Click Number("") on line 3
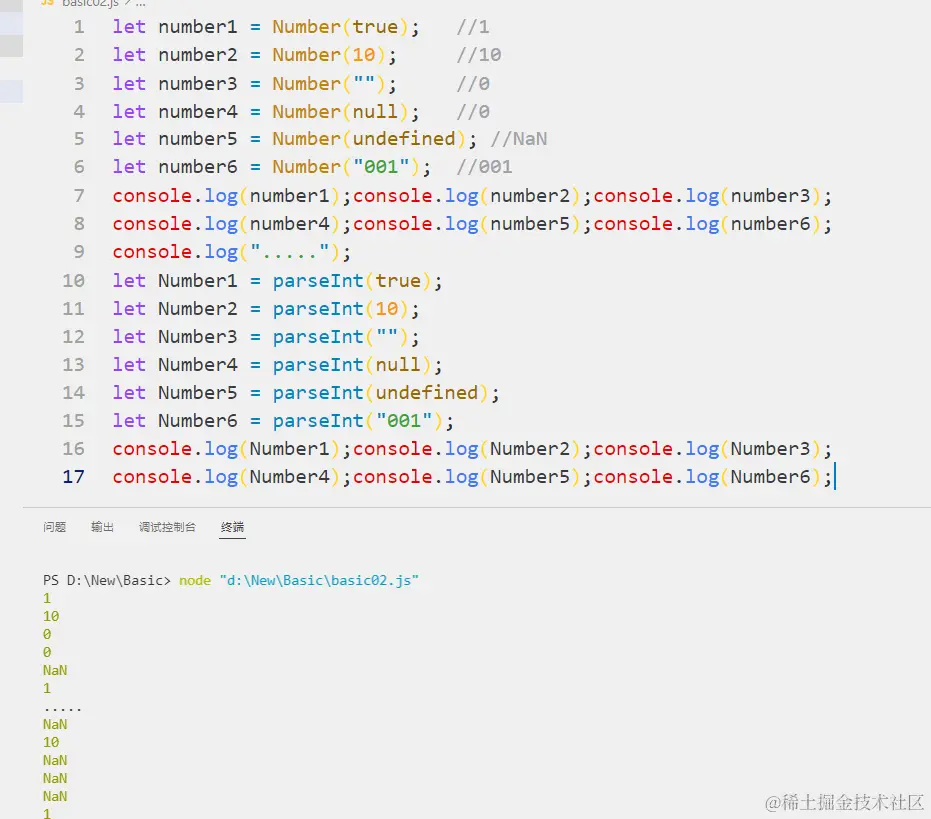The image size is (931, 819). pyautogui.click(x=329, y=84)
